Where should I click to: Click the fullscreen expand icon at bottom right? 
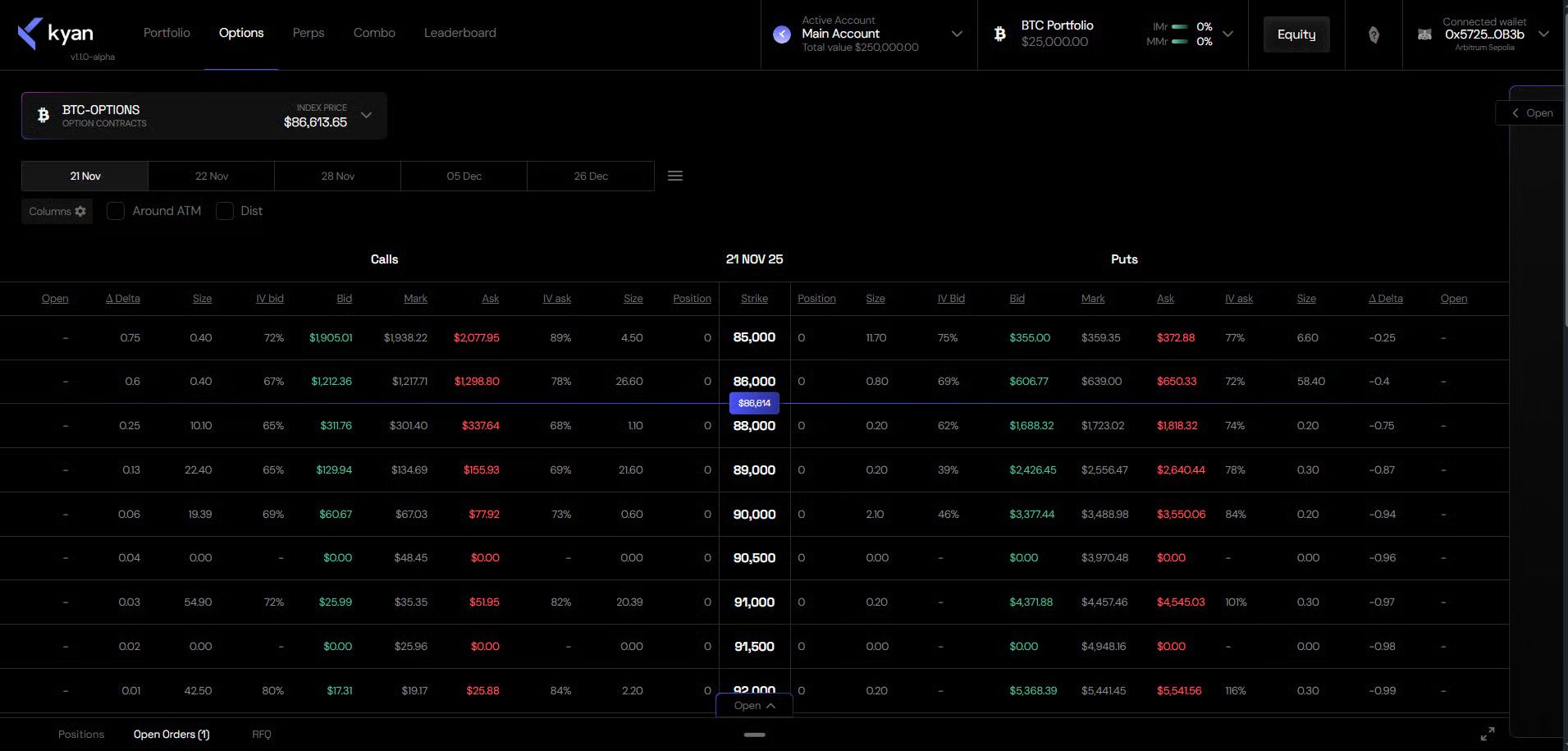1488,734
